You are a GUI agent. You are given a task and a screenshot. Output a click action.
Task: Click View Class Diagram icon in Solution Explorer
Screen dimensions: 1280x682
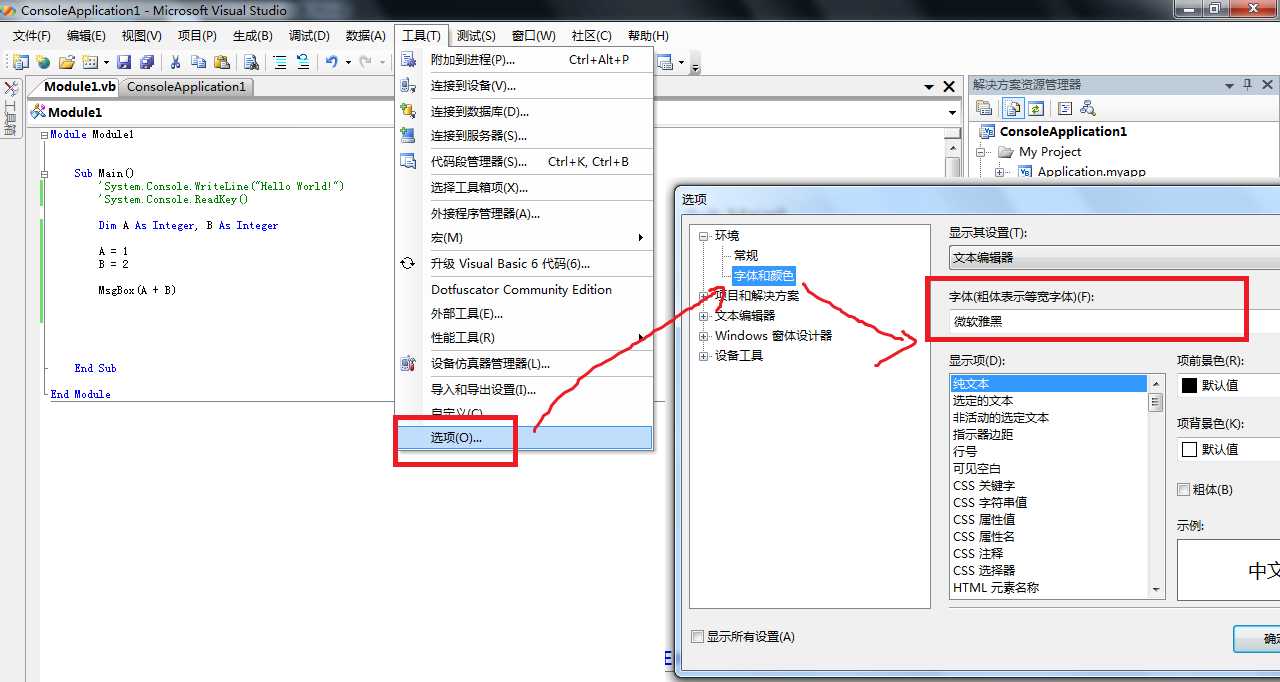click(1088, 108)
